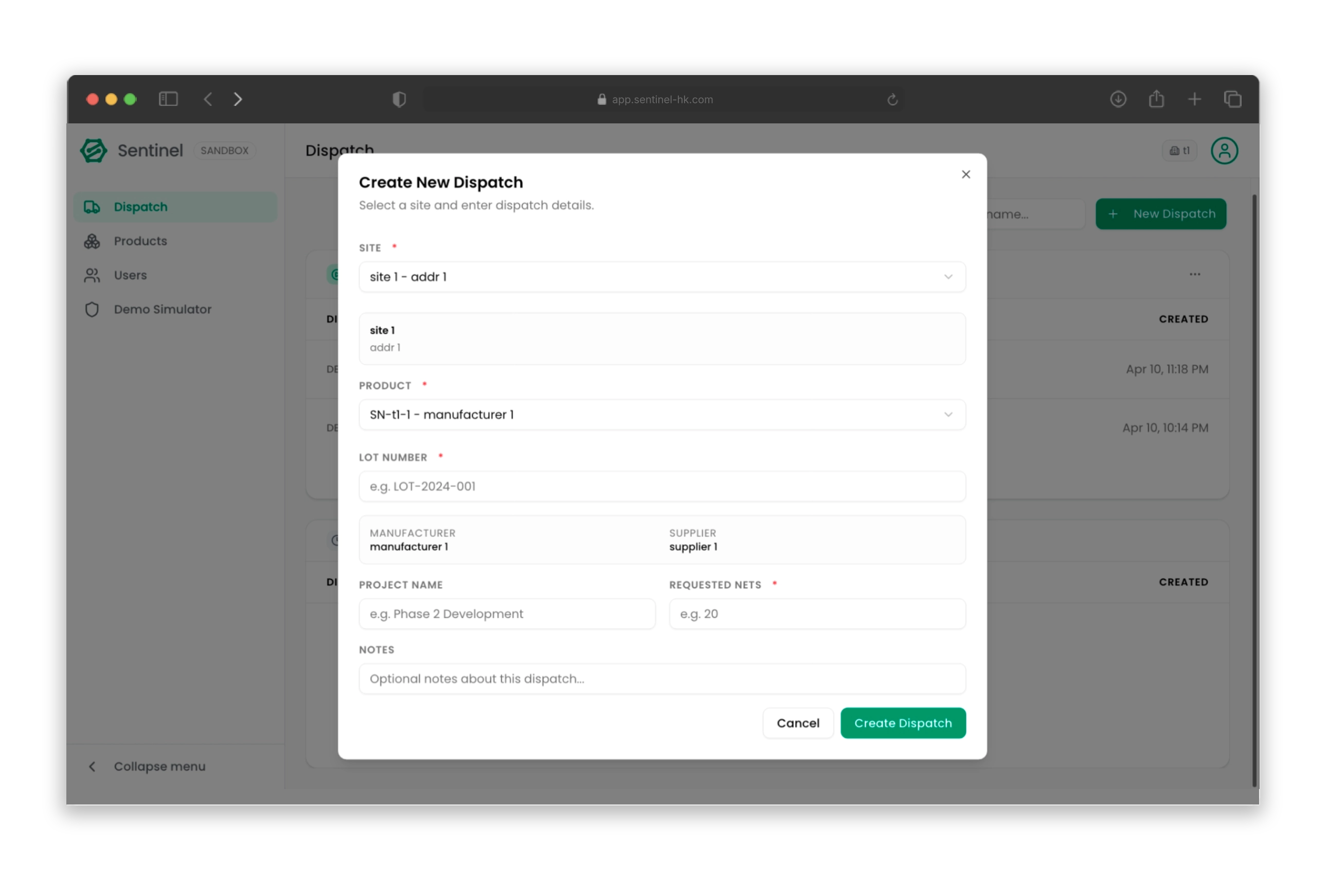Open the Demo Simulator page
This screenshot has height=896, width=1328.
[163, 309]
